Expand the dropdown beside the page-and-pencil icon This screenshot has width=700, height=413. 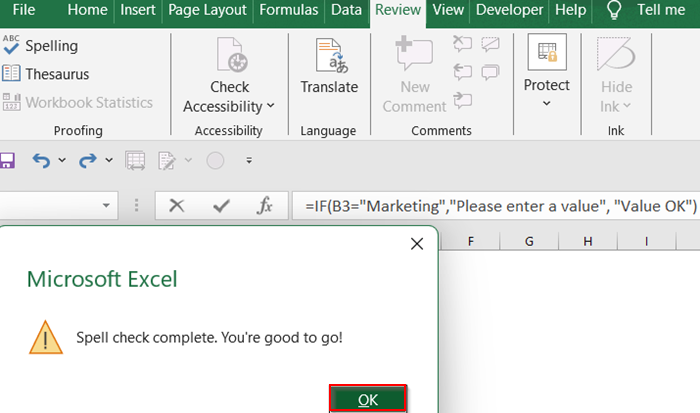(188, 160)
